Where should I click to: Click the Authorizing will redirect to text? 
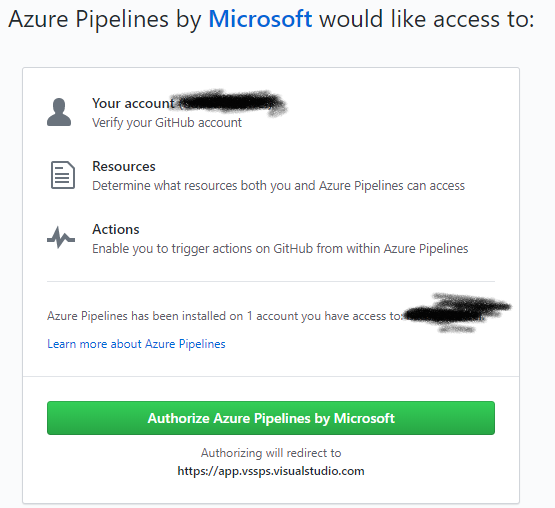(271, 453)
